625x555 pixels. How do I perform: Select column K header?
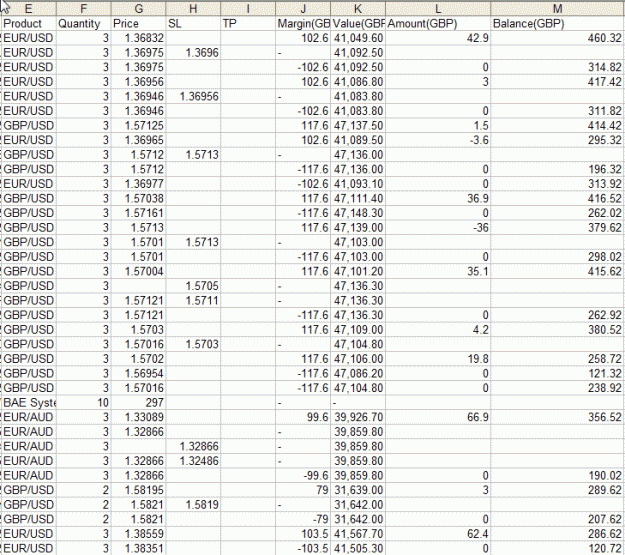358,8
